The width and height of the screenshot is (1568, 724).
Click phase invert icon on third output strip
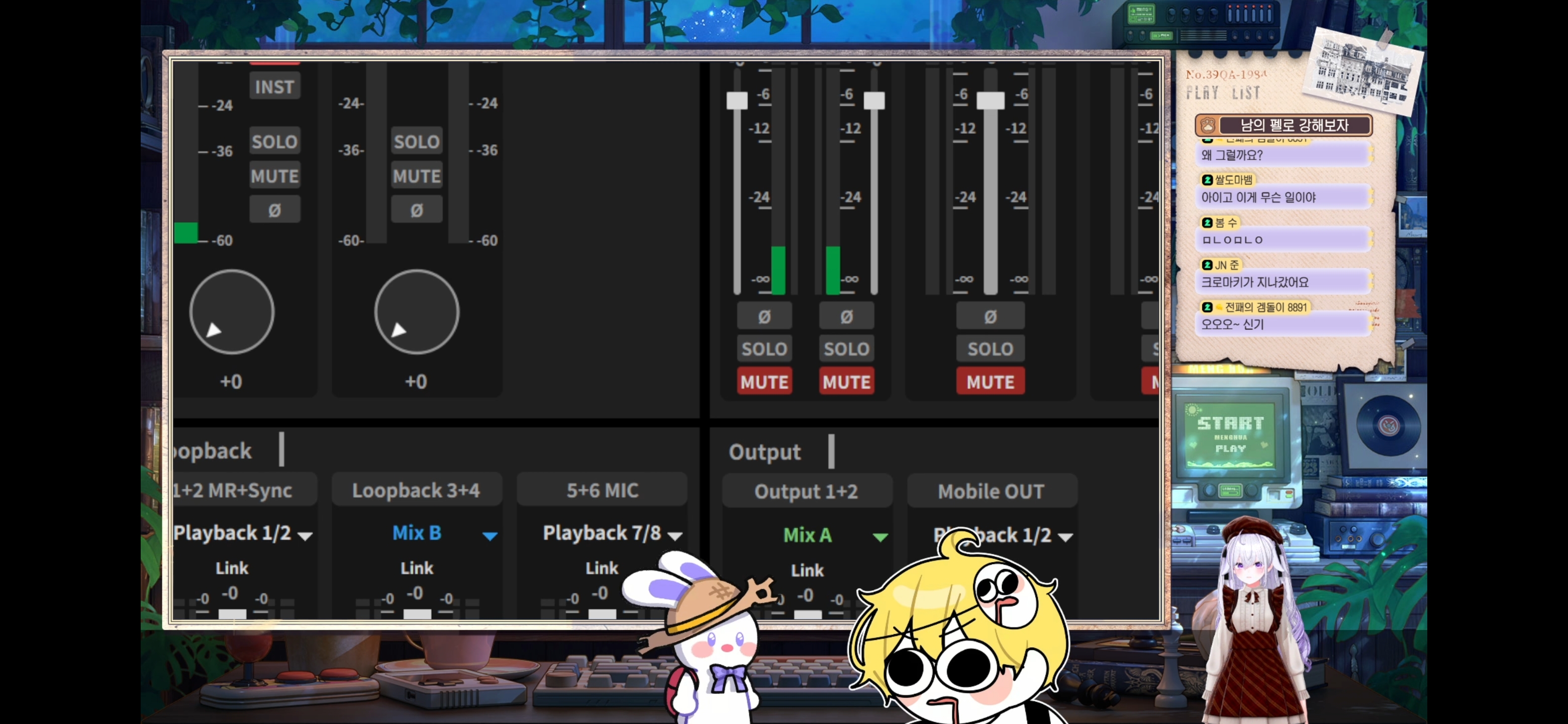click(990, 316)
